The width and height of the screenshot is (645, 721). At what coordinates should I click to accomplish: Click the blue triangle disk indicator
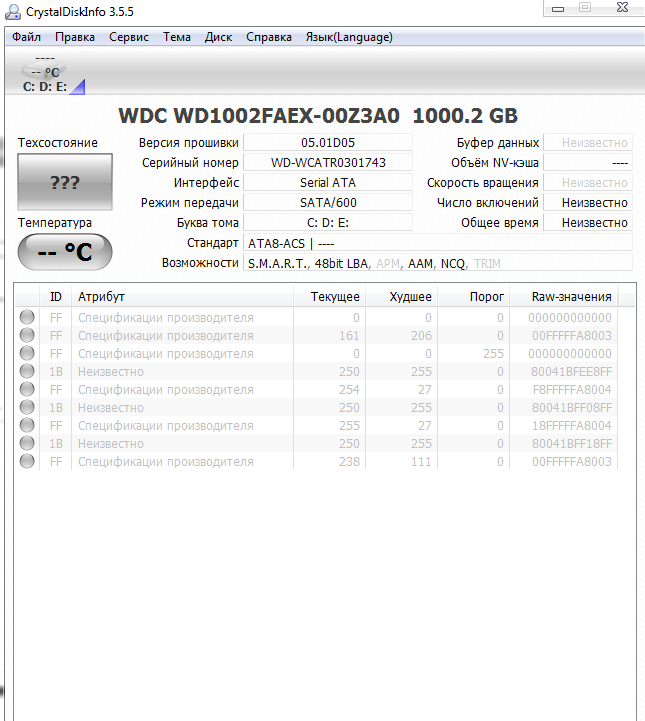click(78, 86)
